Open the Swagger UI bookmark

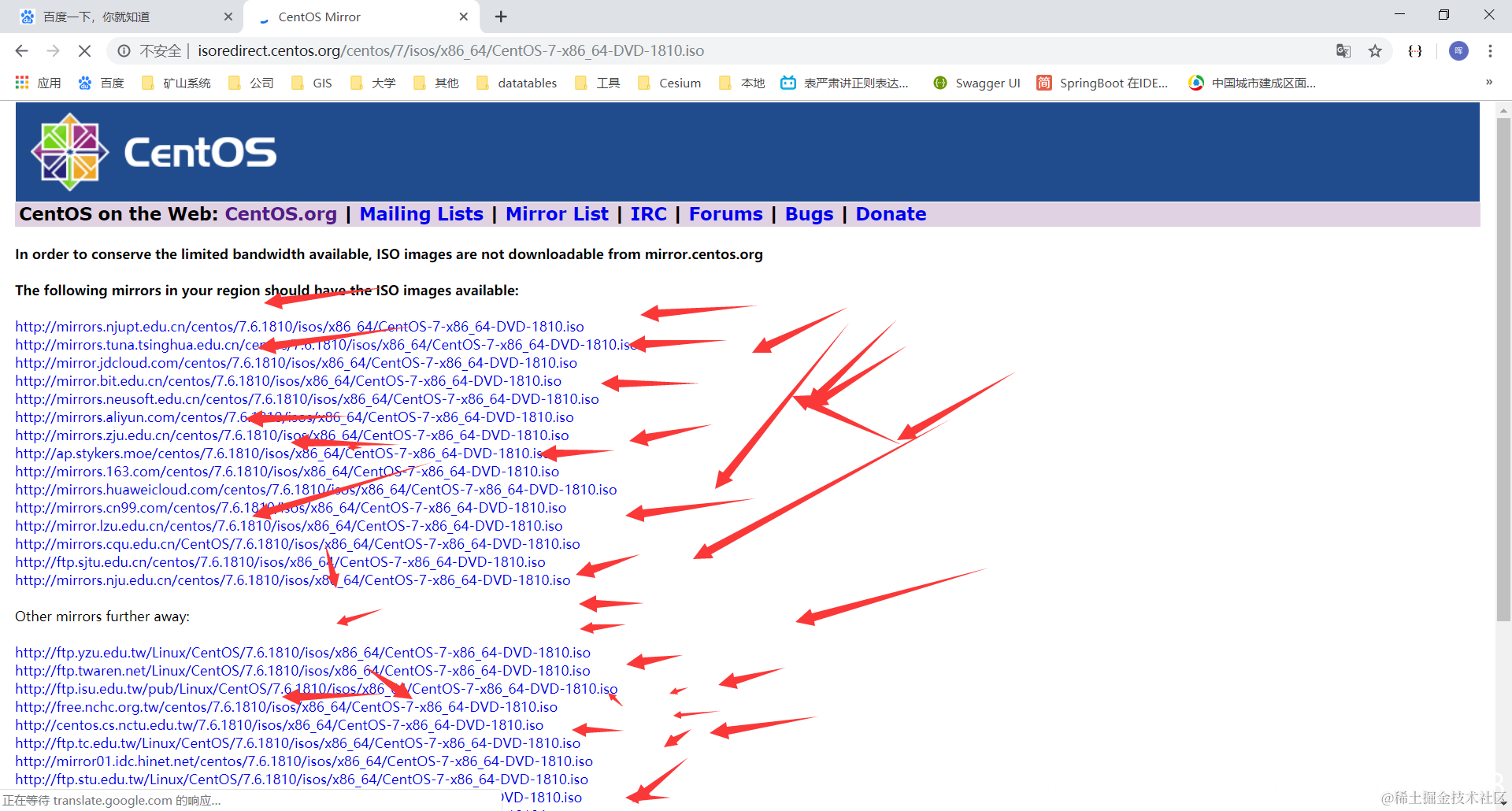(976, 83)
